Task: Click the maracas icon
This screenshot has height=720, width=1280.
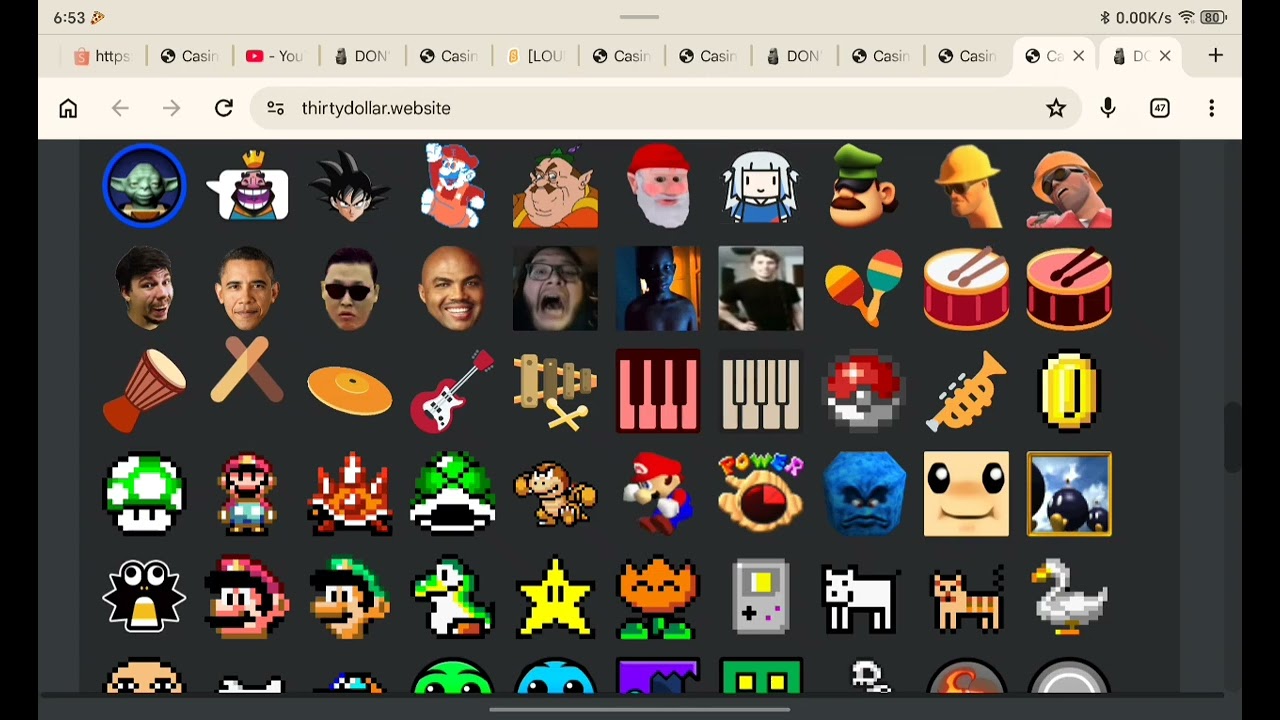Action: coord(864,289)
